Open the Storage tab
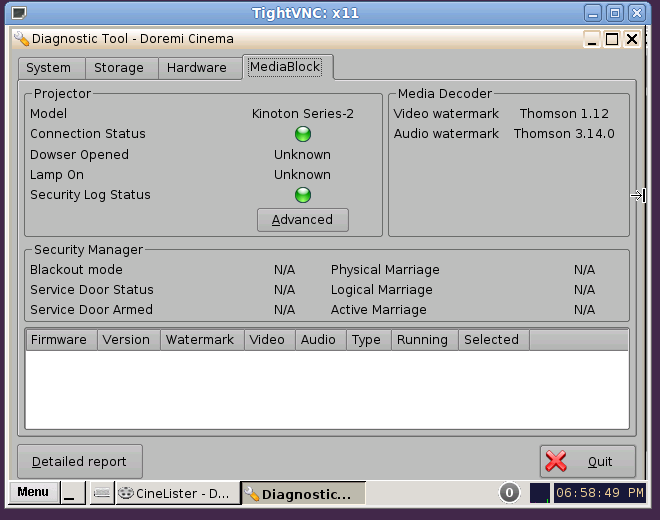The height and width of the screenshot is (520, 660). (122, 68)
